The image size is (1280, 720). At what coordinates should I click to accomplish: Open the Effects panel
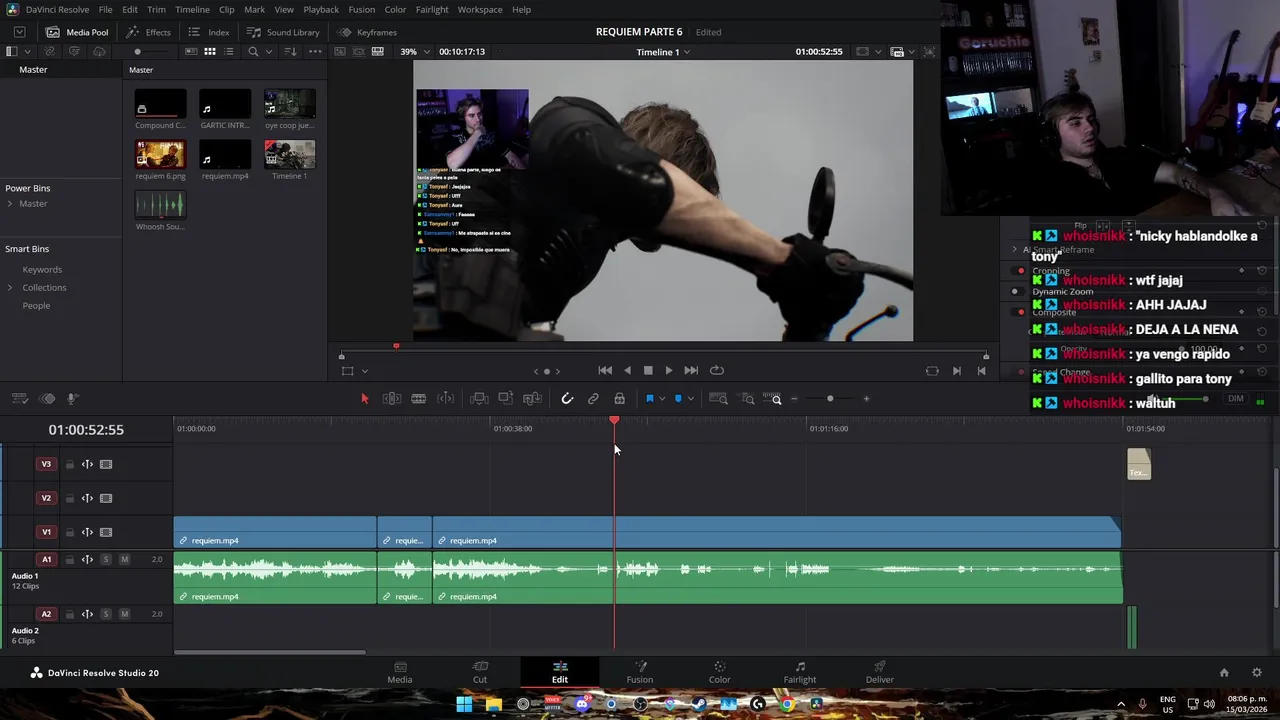(x=148, y=32)
